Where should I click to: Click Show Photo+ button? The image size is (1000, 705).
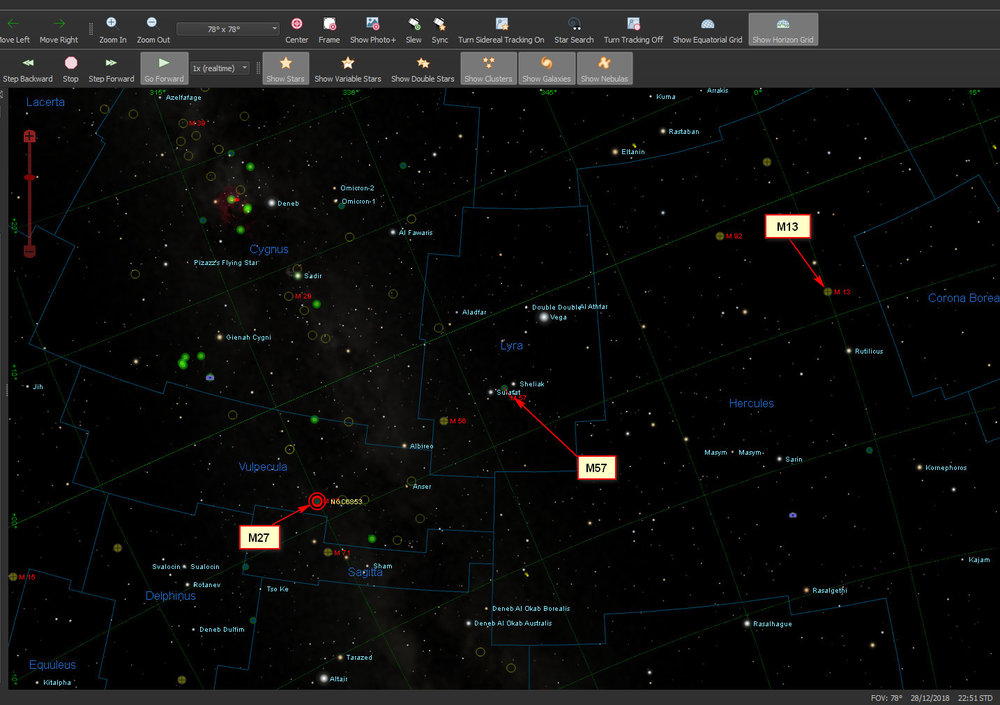[x=372, y=30]
